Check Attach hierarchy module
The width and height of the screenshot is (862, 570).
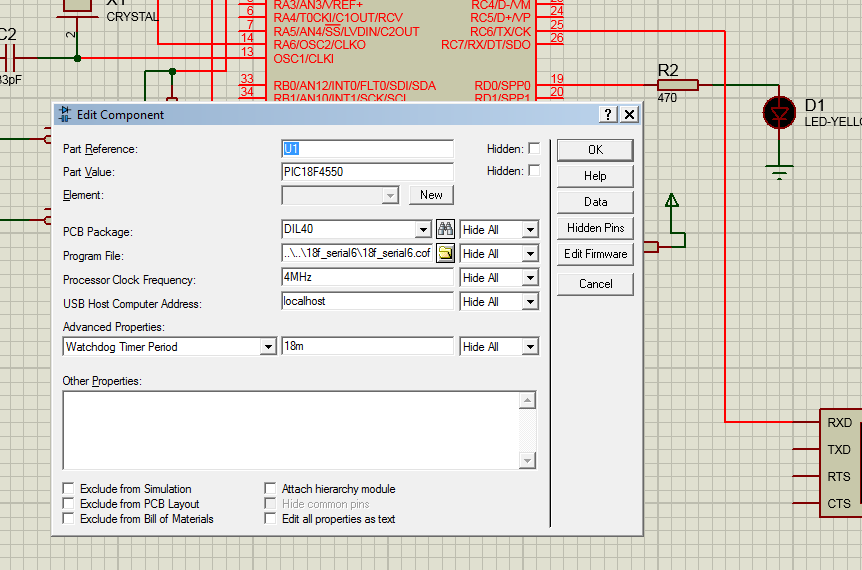[270, 488]
